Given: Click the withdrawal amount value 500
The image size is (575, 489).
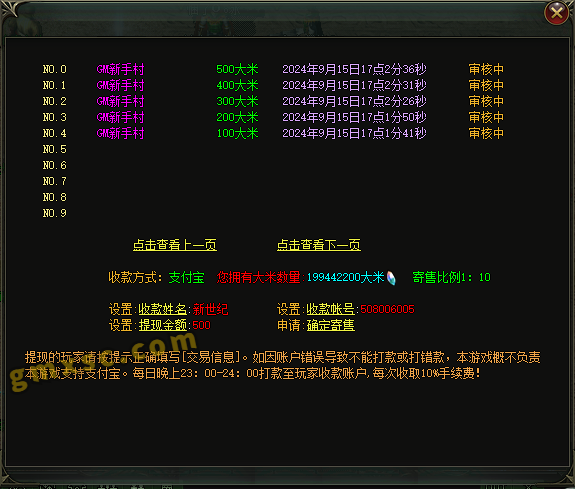Looking at the screenshot, I should (201, 325).
